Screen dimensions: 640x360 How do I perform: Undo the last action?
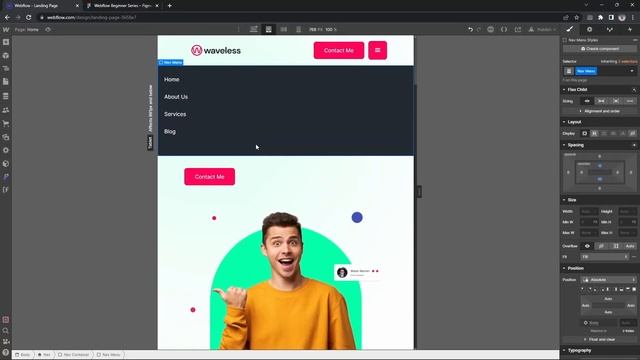pyautogui.click(x=470, y=29)
